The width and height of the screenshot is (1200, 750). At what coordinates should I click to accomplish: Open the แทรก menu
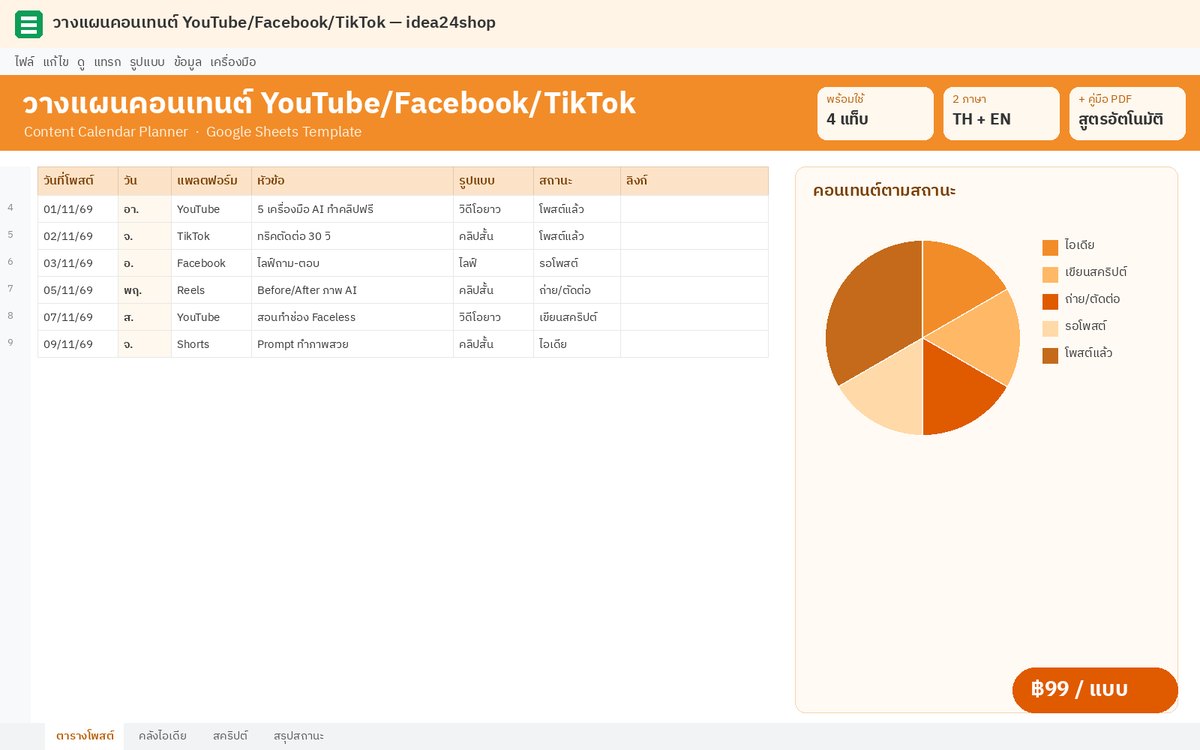pos(107,62)
